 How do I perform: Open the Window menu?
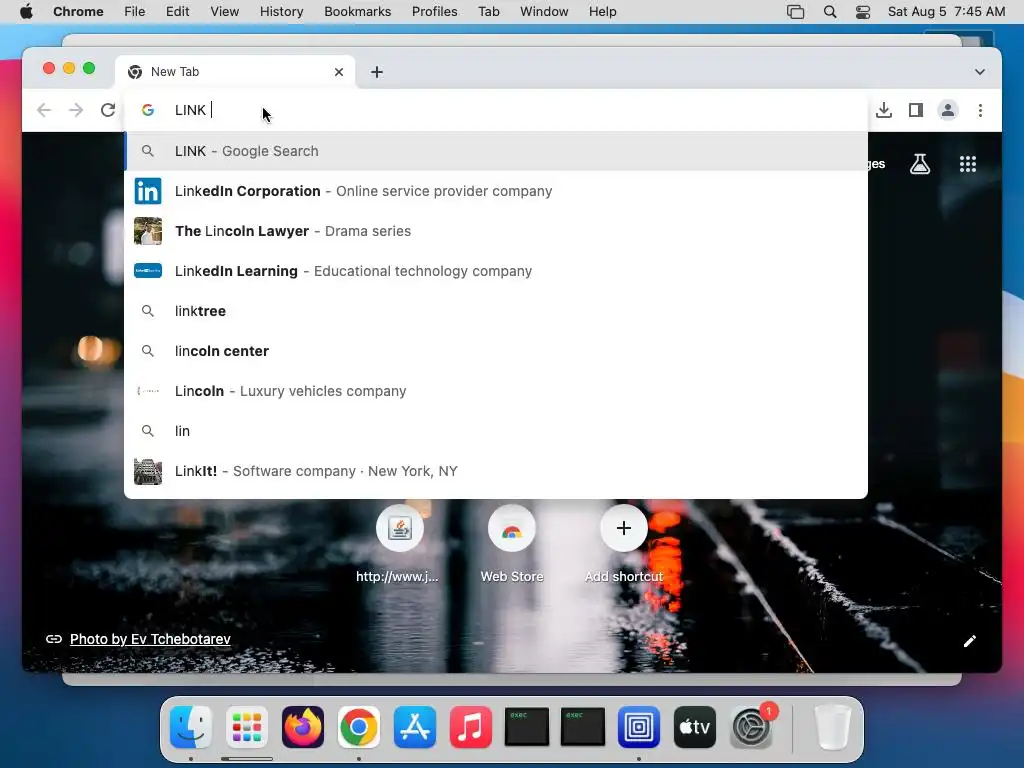pos(544,12)
